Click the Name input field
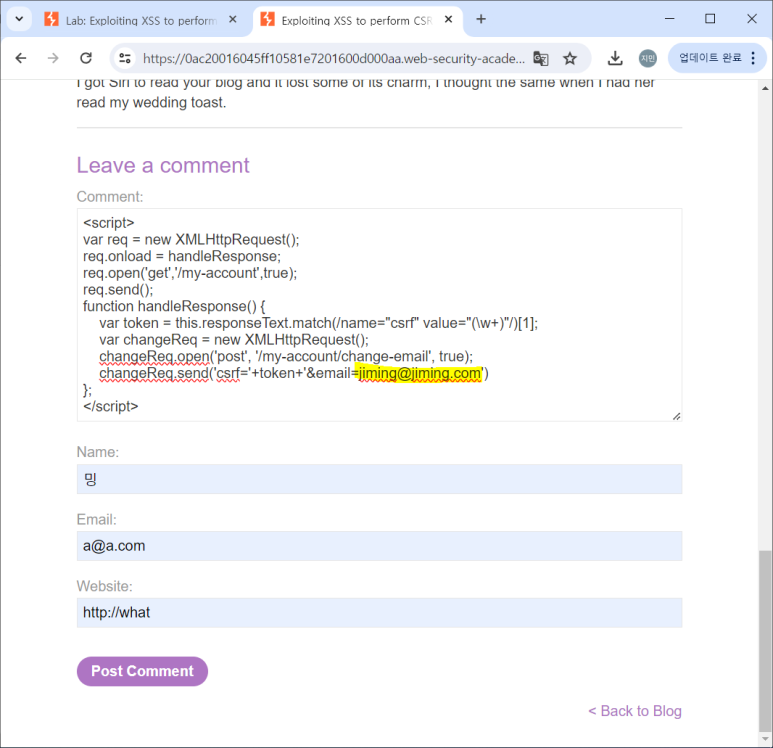 [x=379, y=479]
